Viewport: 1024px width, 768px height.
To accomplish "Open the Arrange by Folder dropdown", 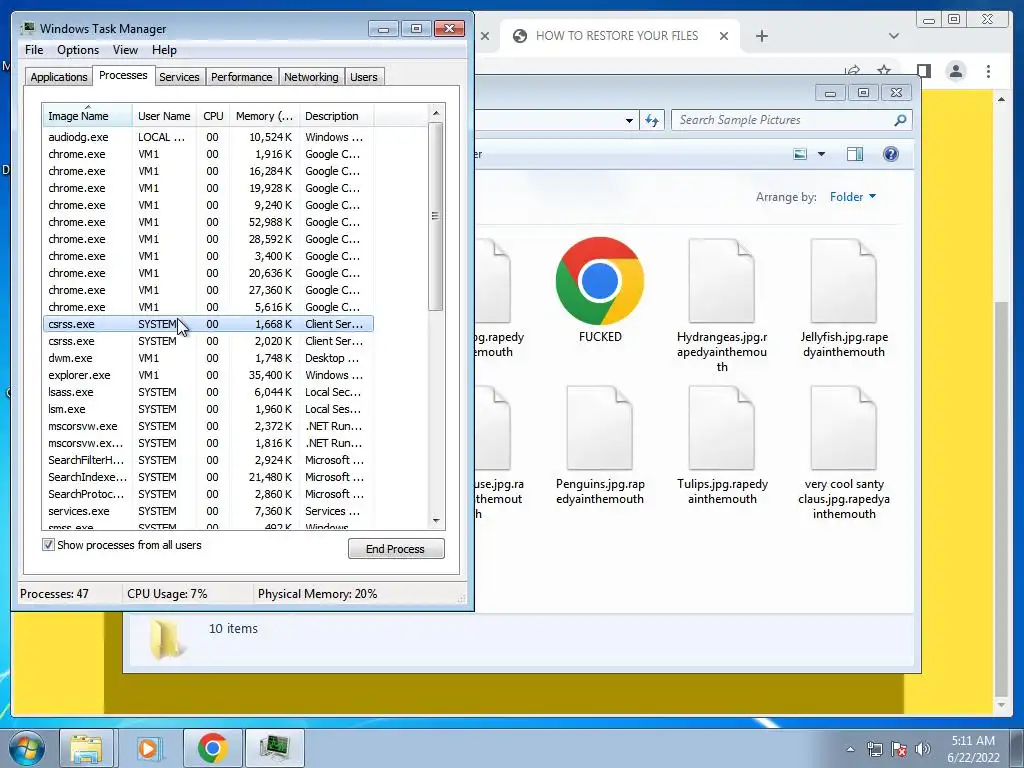I will (x=853, y=197).
